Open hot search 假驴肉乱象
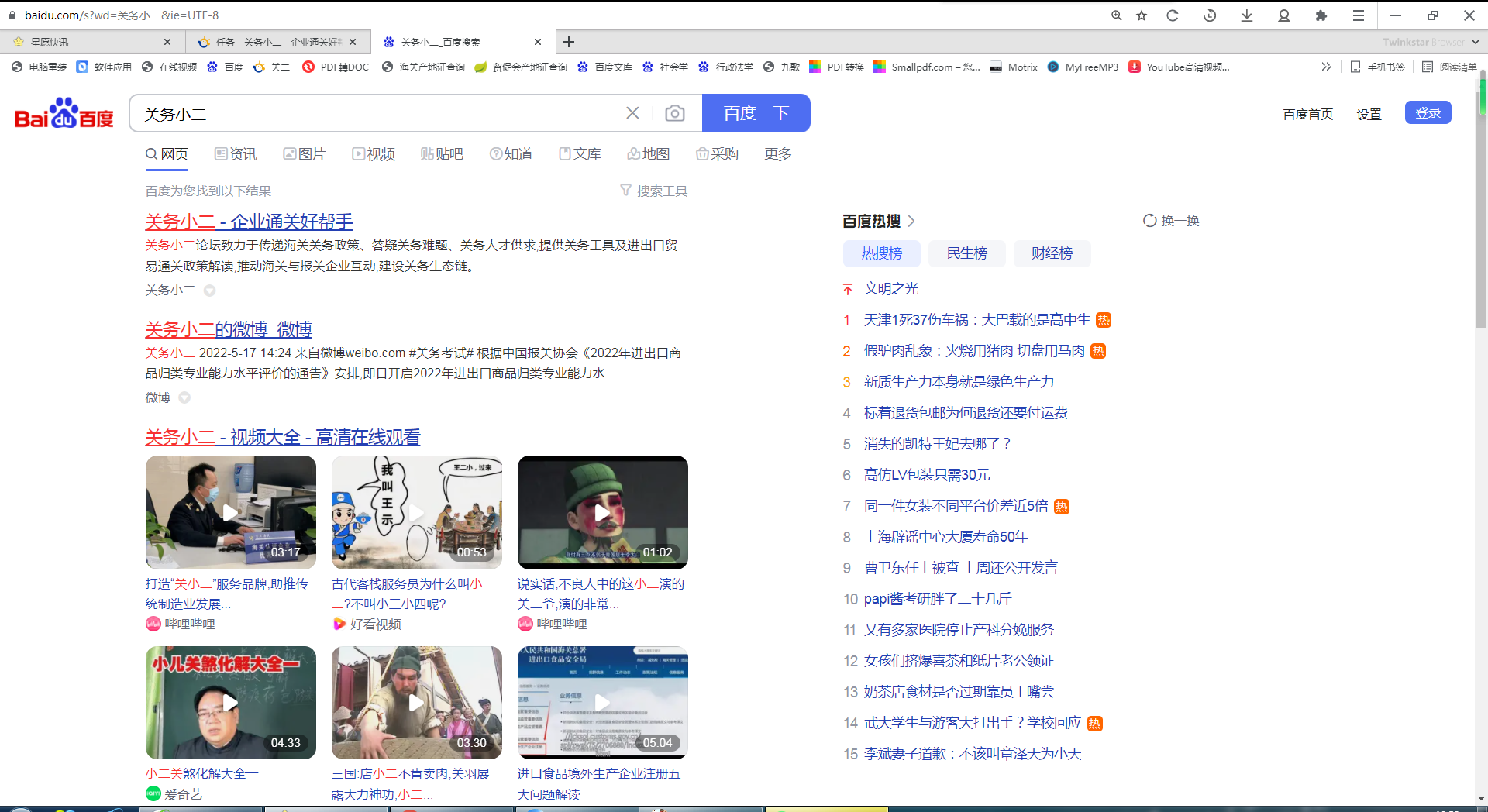The image size is (1488, 812). point(975,351)
